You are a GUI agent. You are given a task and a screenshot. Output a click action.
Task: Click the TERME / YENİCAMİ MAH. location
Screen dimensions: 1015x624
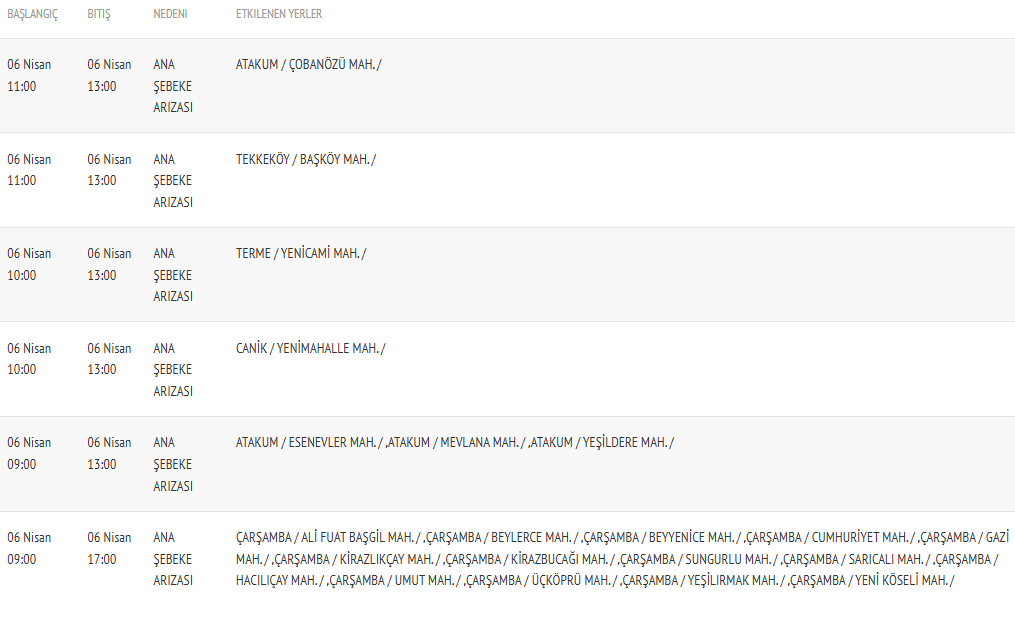tap(300, 253)
